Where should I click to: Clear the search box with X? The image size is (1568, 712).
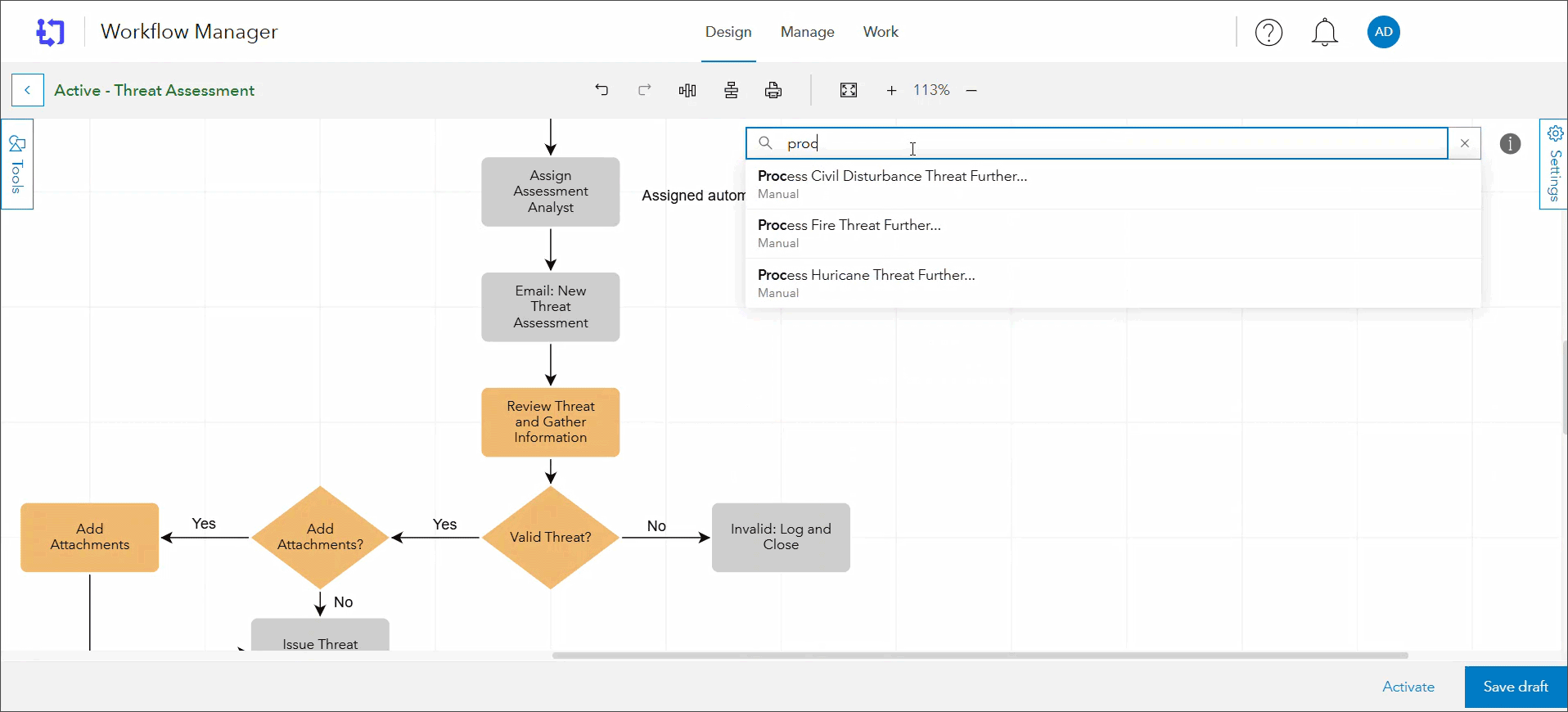click(x=1464, y=143)
